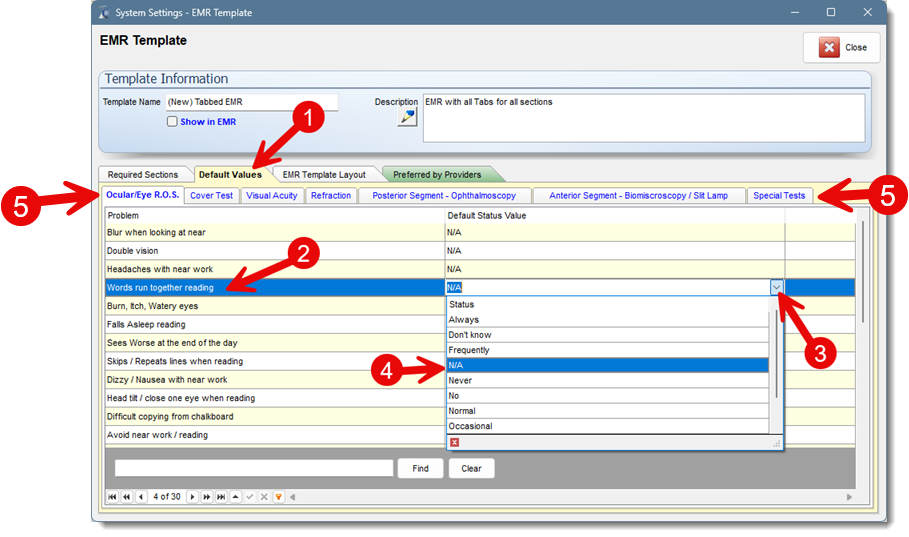Click the Description text area
The width and height of the screenshot is (909, 537).
tap(643, 118)
